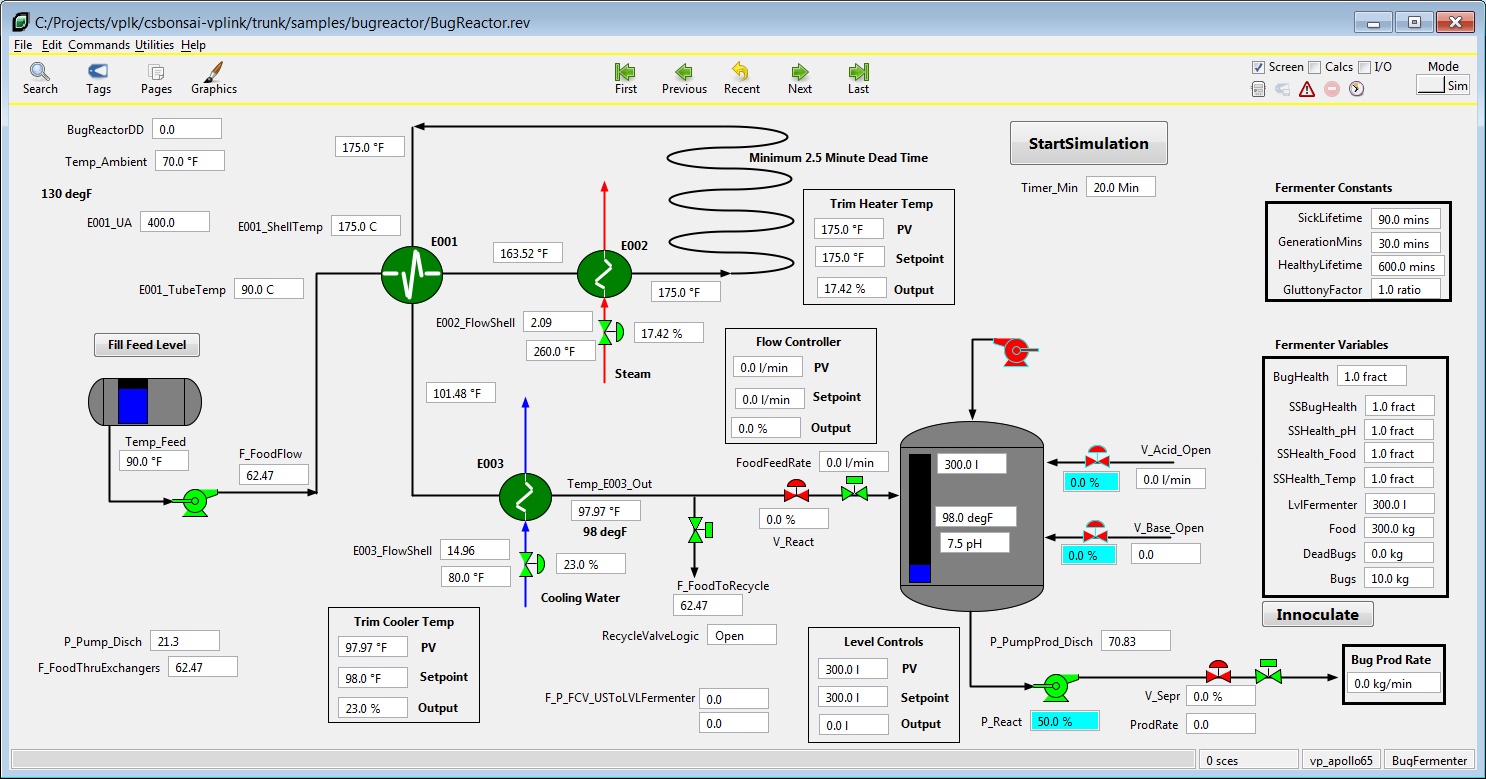This screenshot has height=779, width=1486.
Task: Click Trim Heater Temp Setpoint field
Action: coord(850,257)
